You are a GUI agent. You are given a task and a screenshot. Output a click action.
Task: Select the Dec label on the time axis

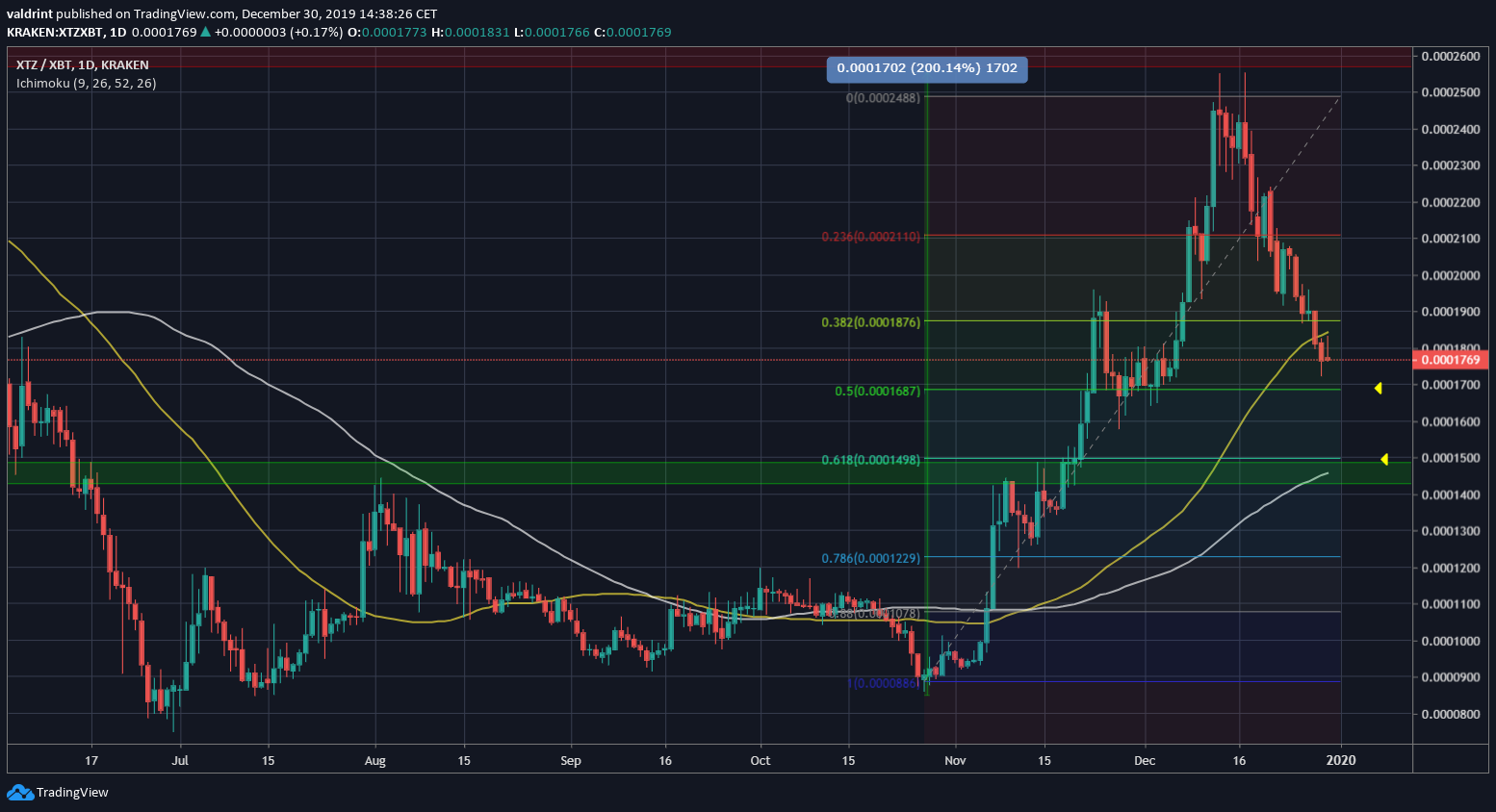pos(1145,760)
